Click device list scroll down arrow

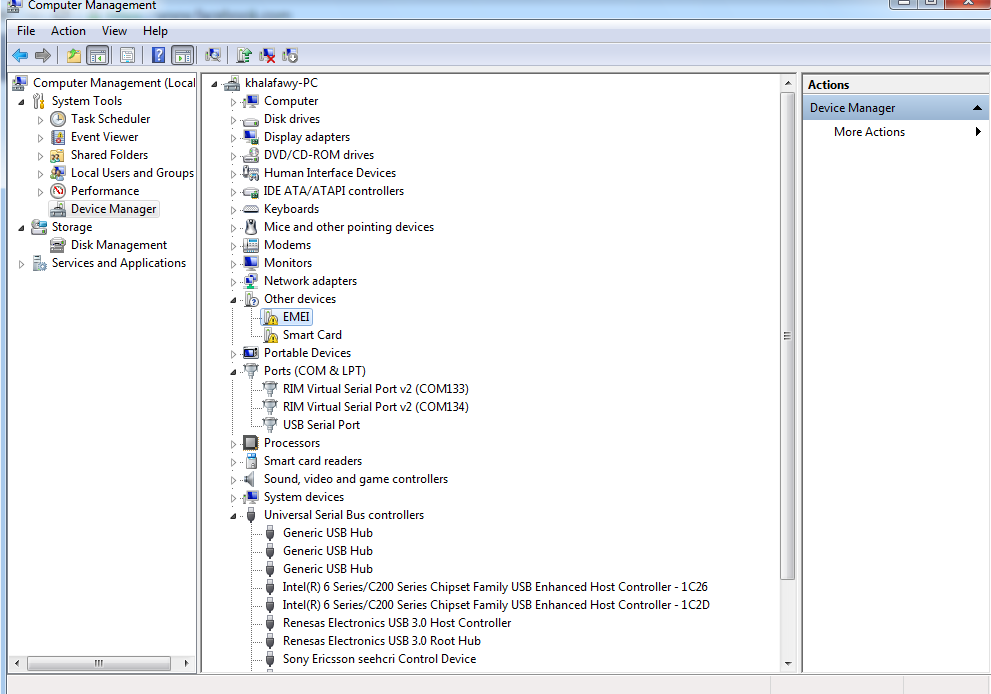[787, 664]
